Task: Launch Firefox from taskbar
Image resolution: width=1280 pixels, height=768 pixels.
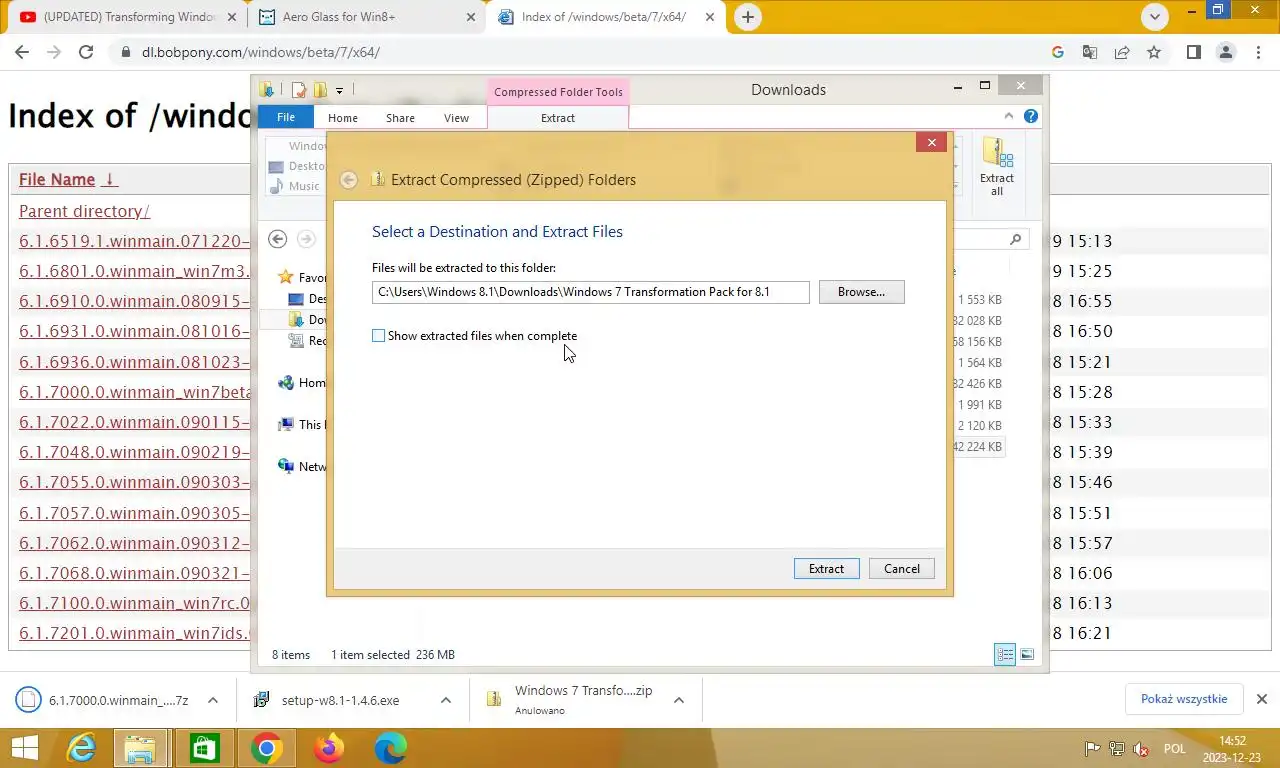Action: coord(328,748)
